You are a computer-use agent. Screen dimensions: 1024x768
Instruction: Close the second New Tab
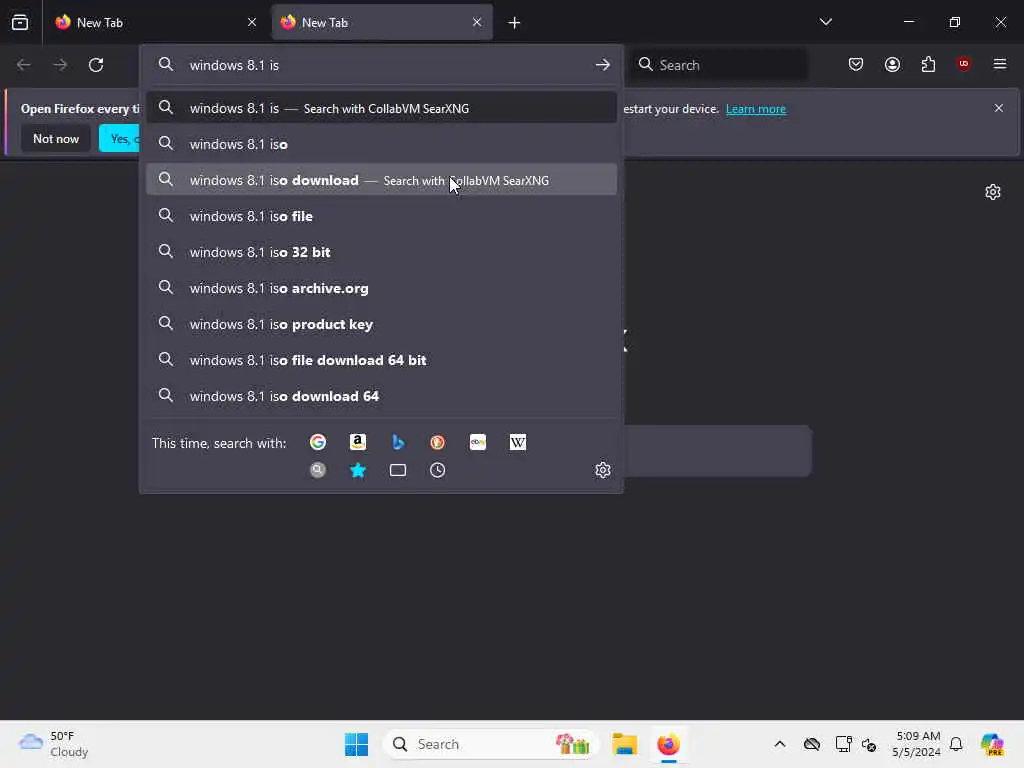tap(477, 22)
